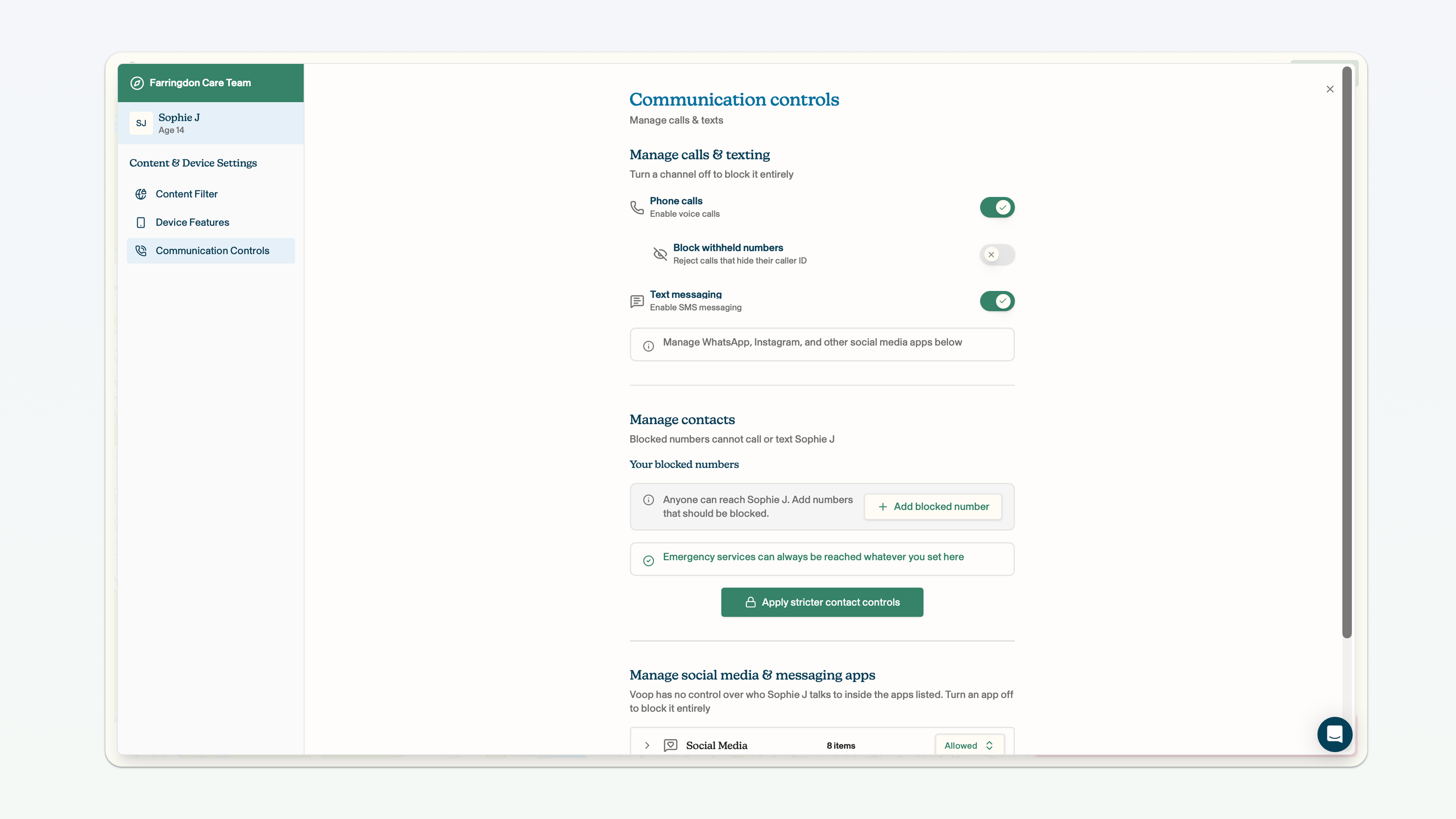This screenshot has height=819, width=1456.
Task: Click the Social Media label in the apps list
Action: 717,745
